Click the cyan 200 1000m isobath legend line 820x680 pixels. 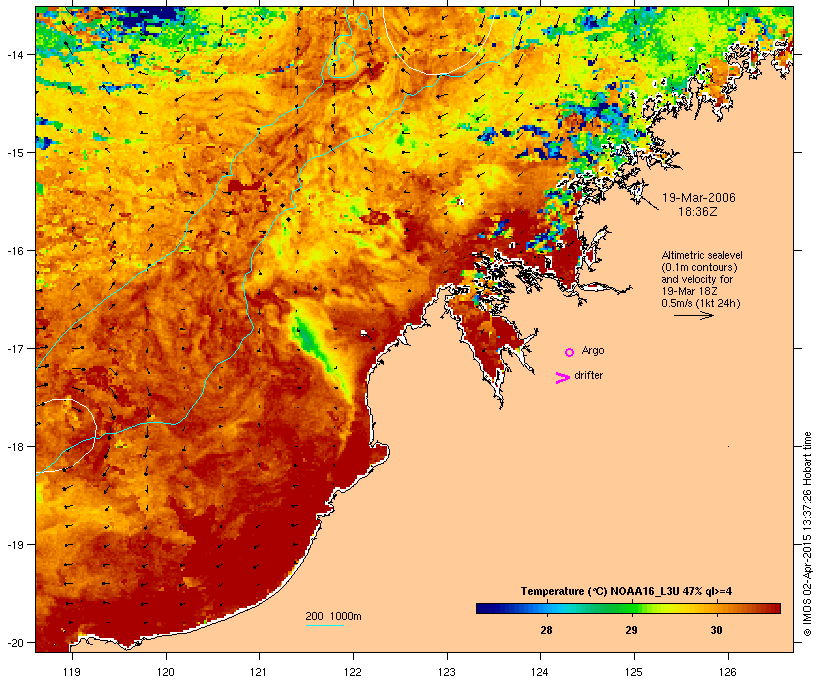(x=324, y=625)
